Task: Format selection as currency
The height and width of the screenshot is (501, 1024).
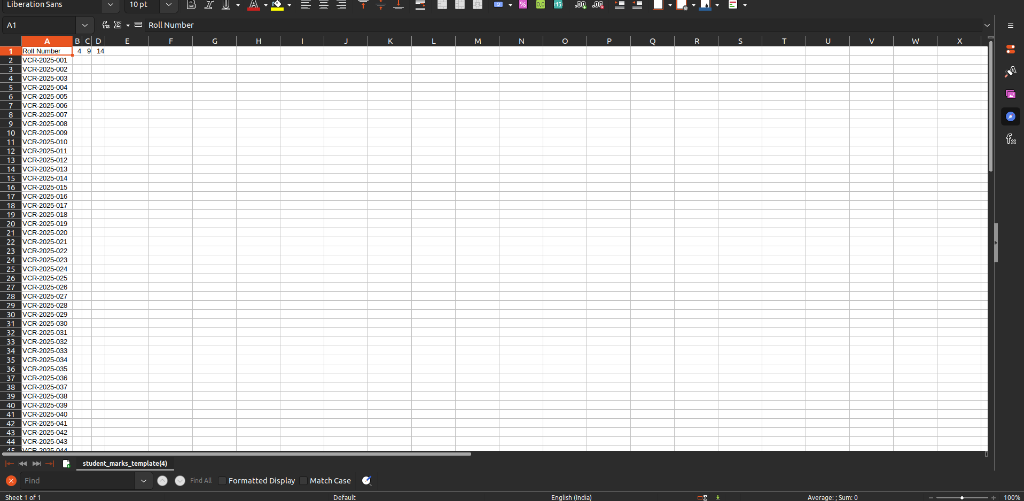Action: click(x=499, y=5)
